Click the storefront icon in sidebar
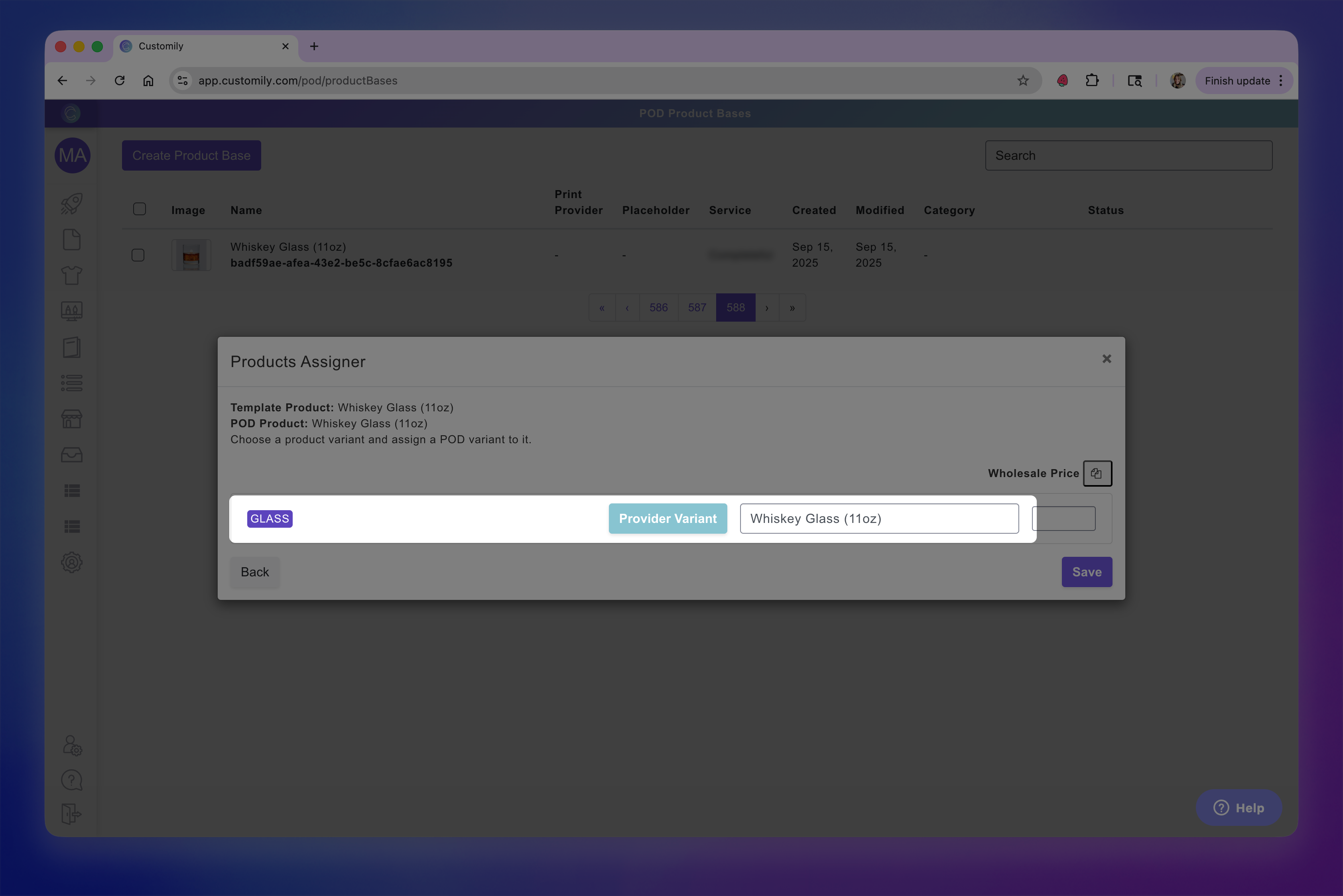Screen dimensions: 1343x896 (71, 419)
